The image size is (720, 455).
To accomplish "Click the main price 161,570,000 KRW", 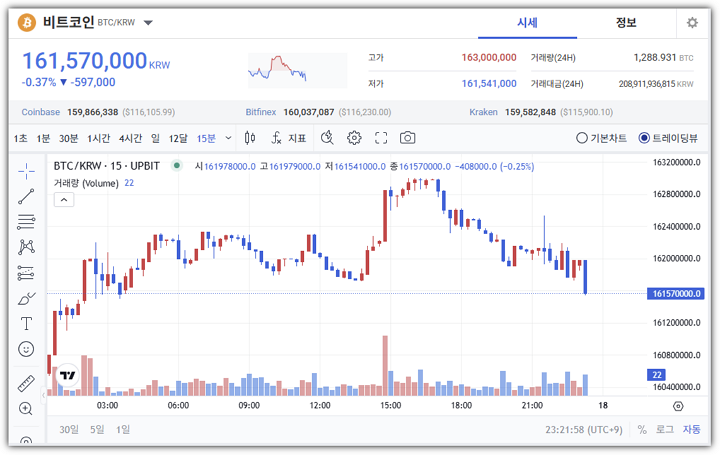I will (96, 61).
